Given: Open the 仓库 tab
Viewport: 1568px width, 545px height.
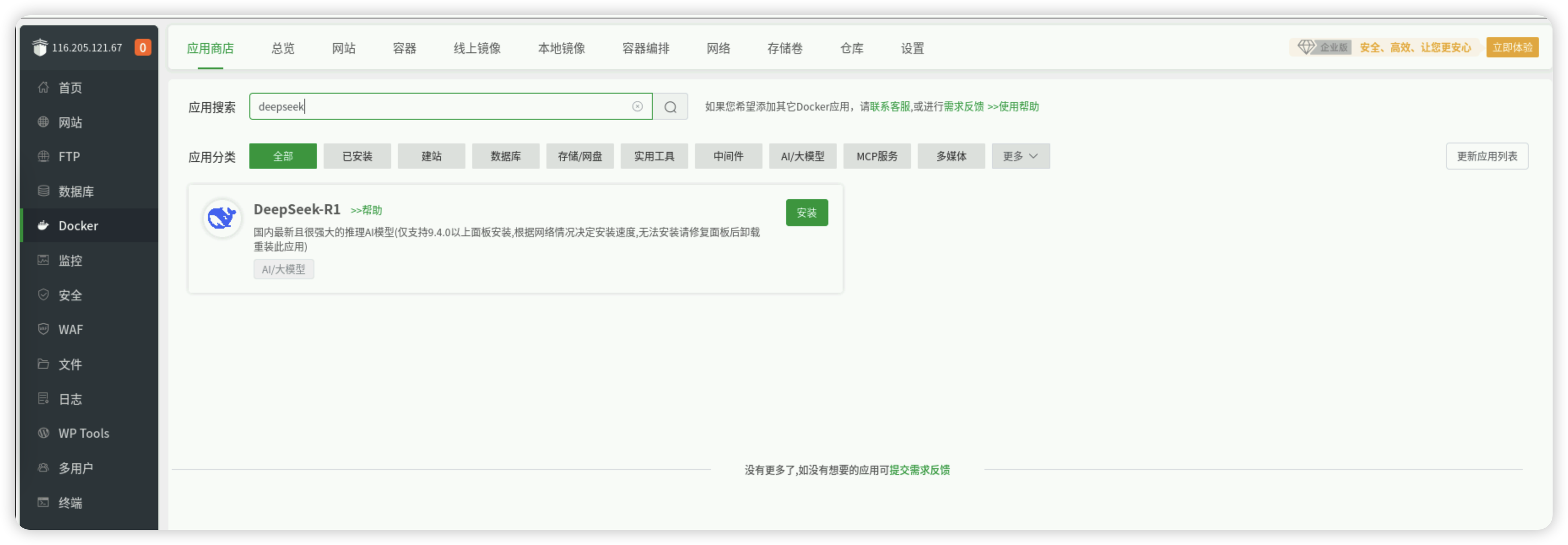Looking at the screenshot, I should pos(852,48).
